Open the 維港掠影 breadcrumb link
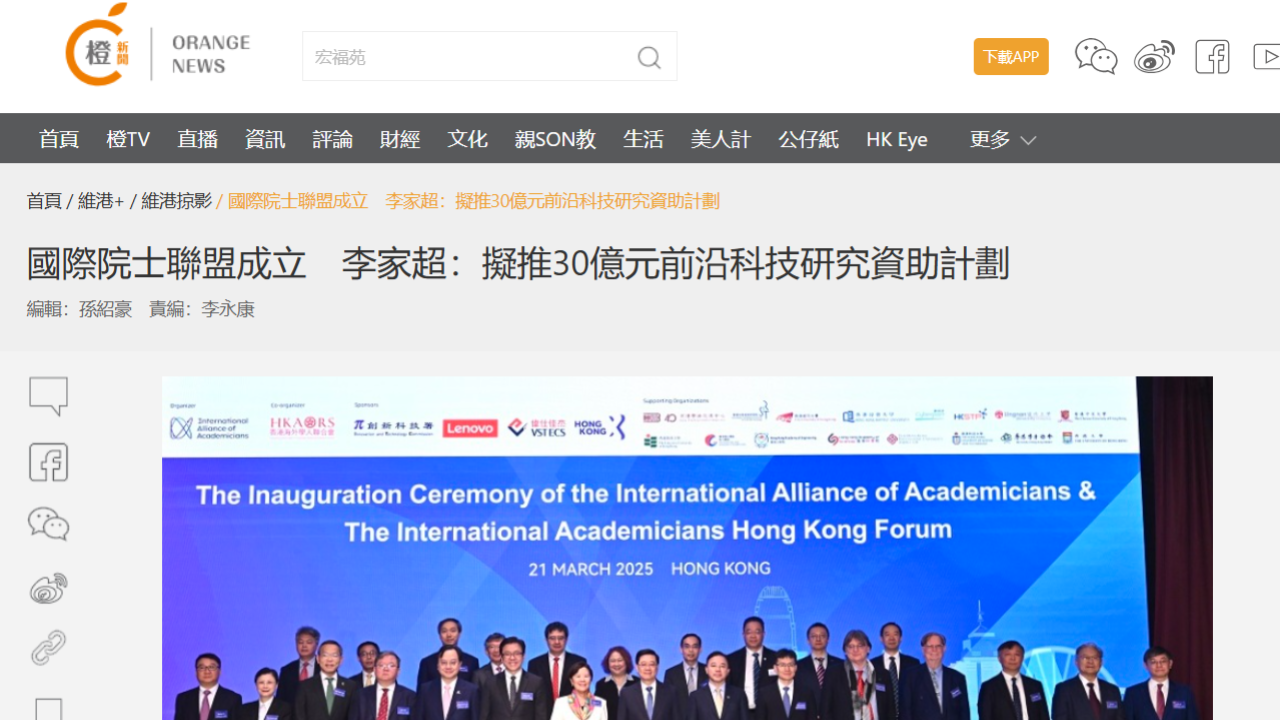1280x720 pixels. 176,201
